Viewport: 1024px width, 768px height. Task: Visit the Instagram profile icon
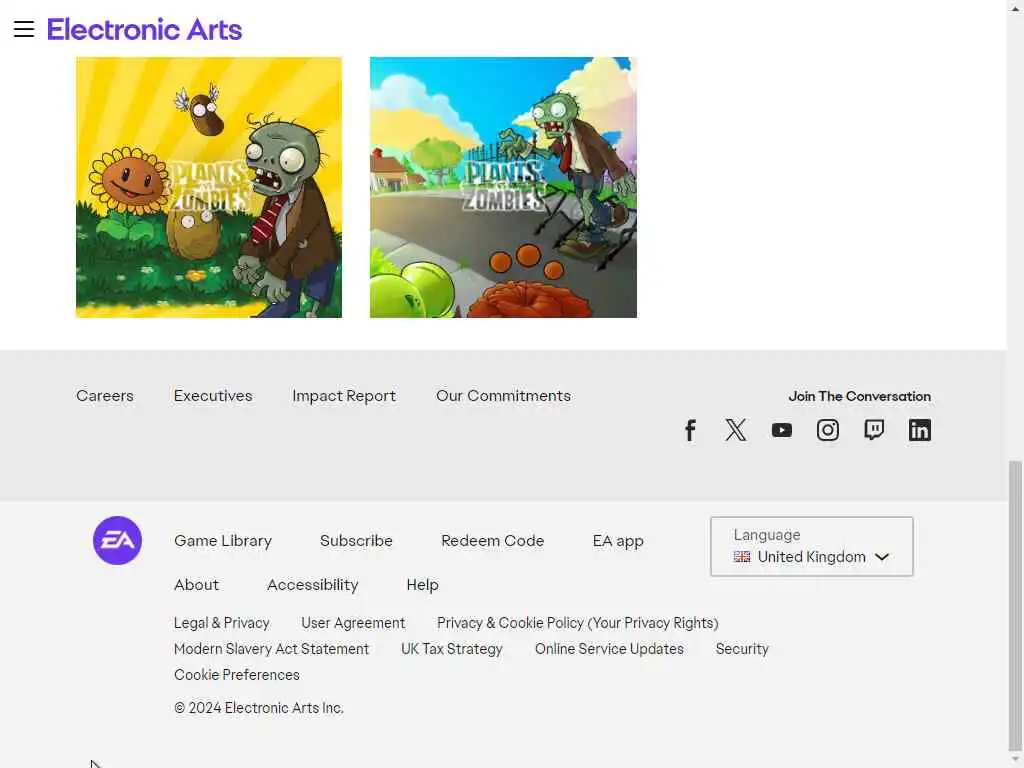(828, 430)
